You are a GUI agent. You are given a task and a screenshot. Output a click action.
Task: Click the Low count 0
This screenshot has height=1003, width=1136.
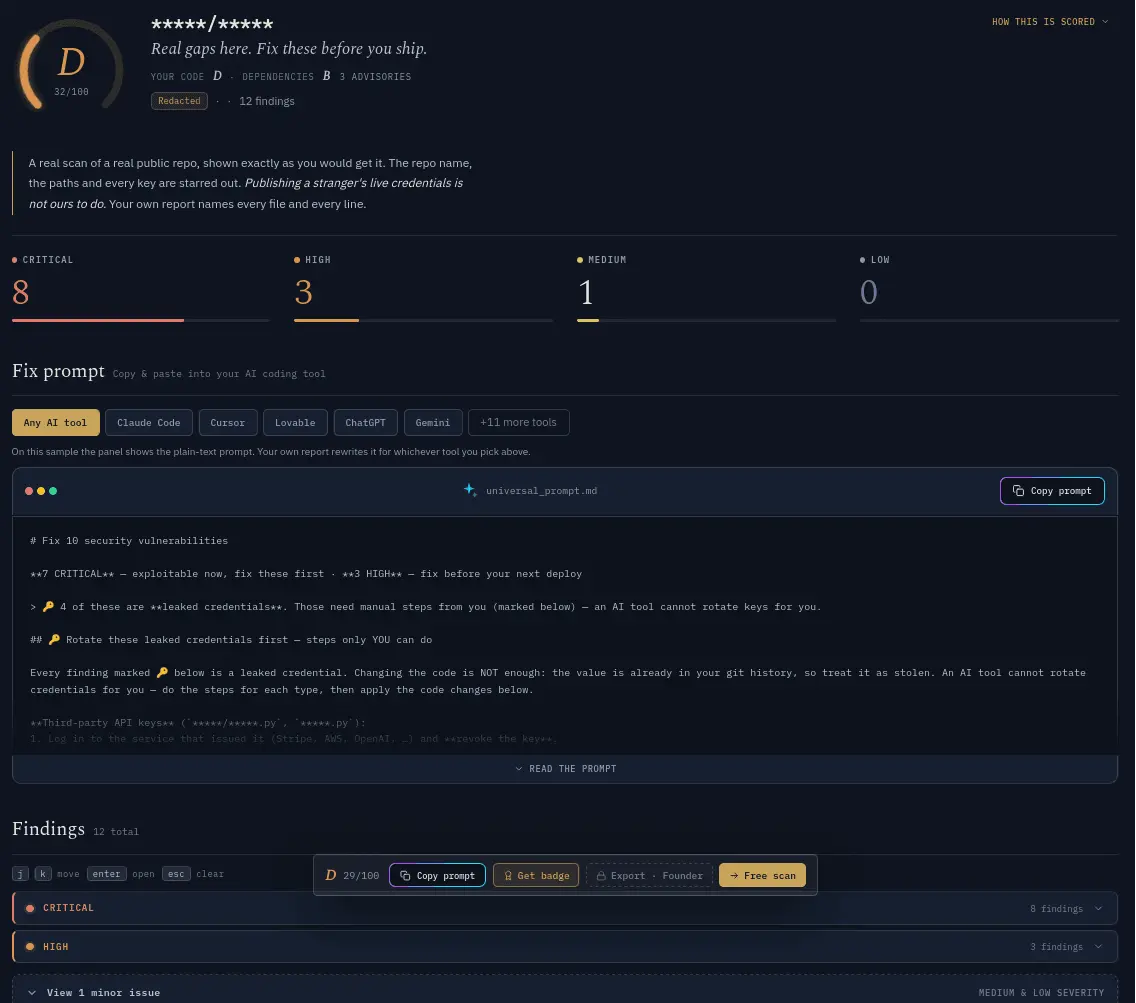(869, 292)
